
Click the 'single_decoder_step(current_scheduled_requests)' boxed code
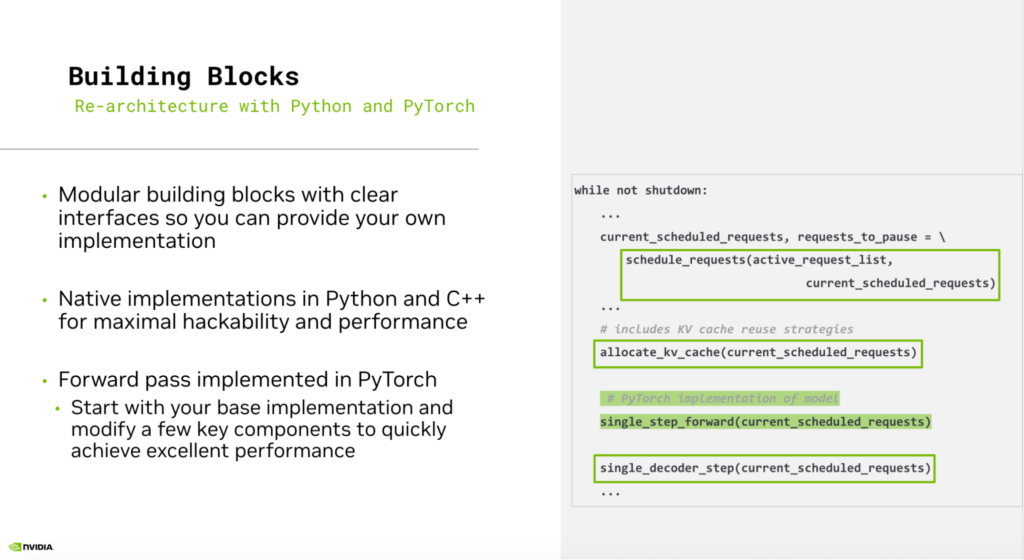point(765,468)
